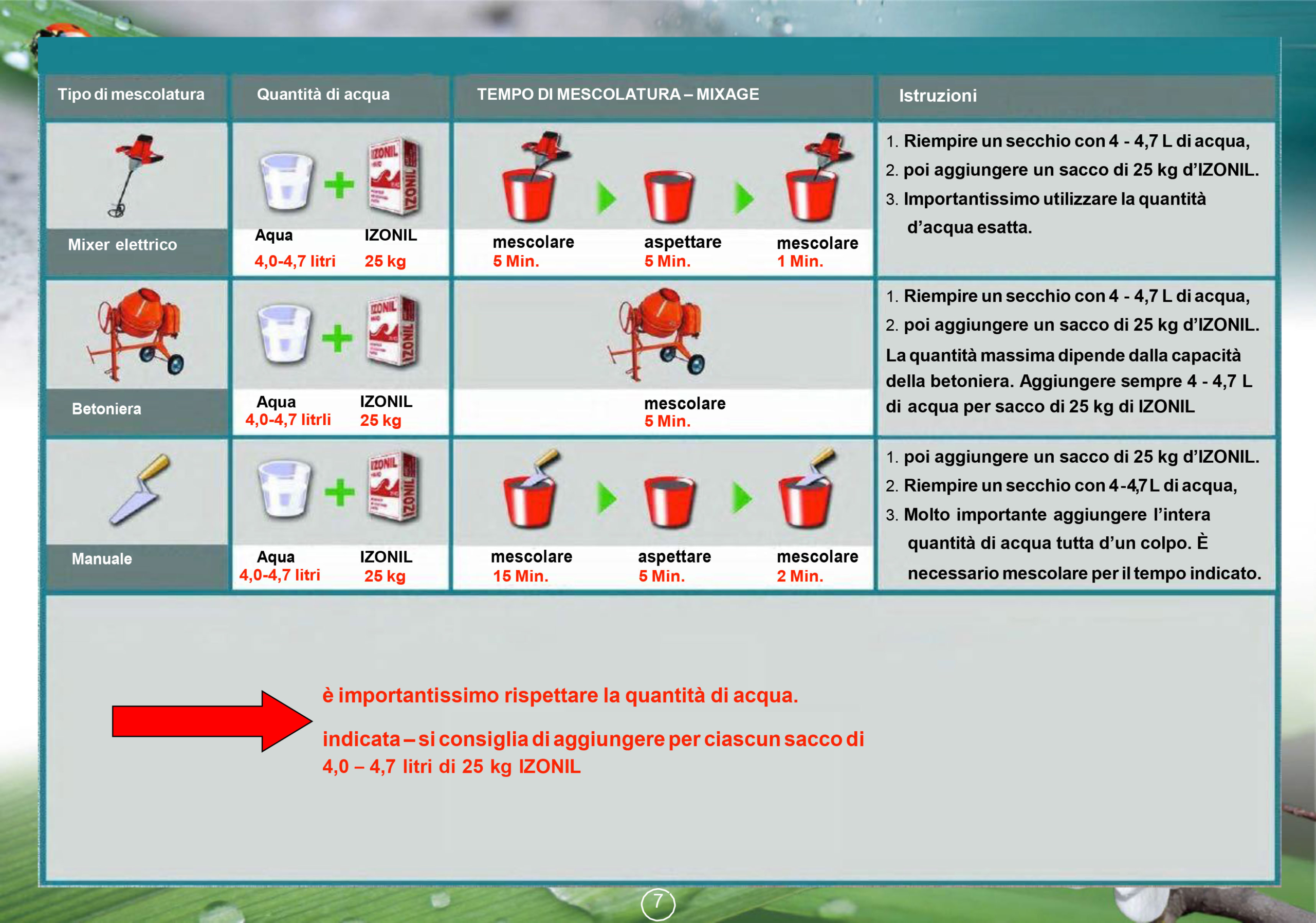Click red note 'è importantissimo rispettare la quantità di acqua.'
Viewport: 1316px width, 923px height.
(x=560, y=695)
